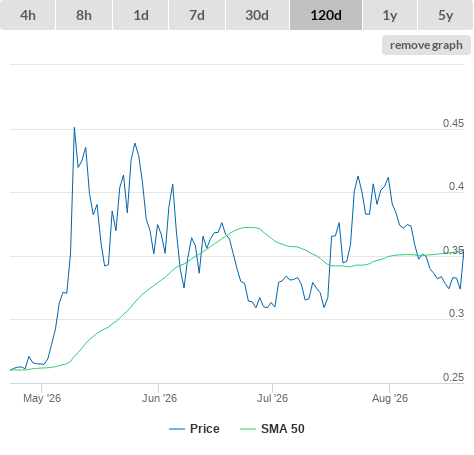Click the price peak near 0.45 in May
Image resolution: width=474 pixels, height=455 pixels.
pyautogui.click(x=74, y=128)
